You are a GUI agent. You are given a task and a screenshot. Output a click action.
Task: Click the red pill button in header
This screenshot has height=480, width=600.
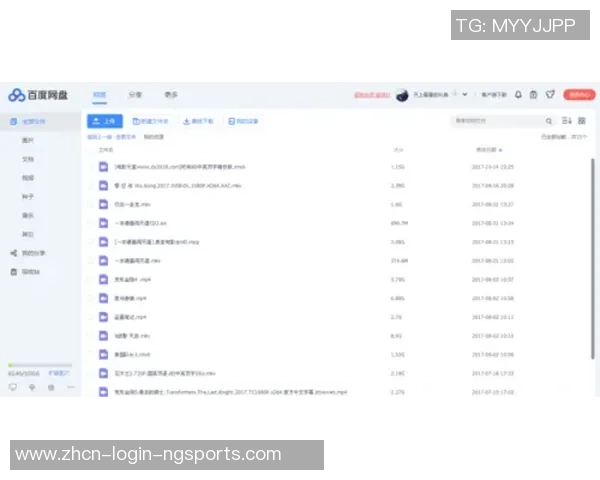point(579,95)
